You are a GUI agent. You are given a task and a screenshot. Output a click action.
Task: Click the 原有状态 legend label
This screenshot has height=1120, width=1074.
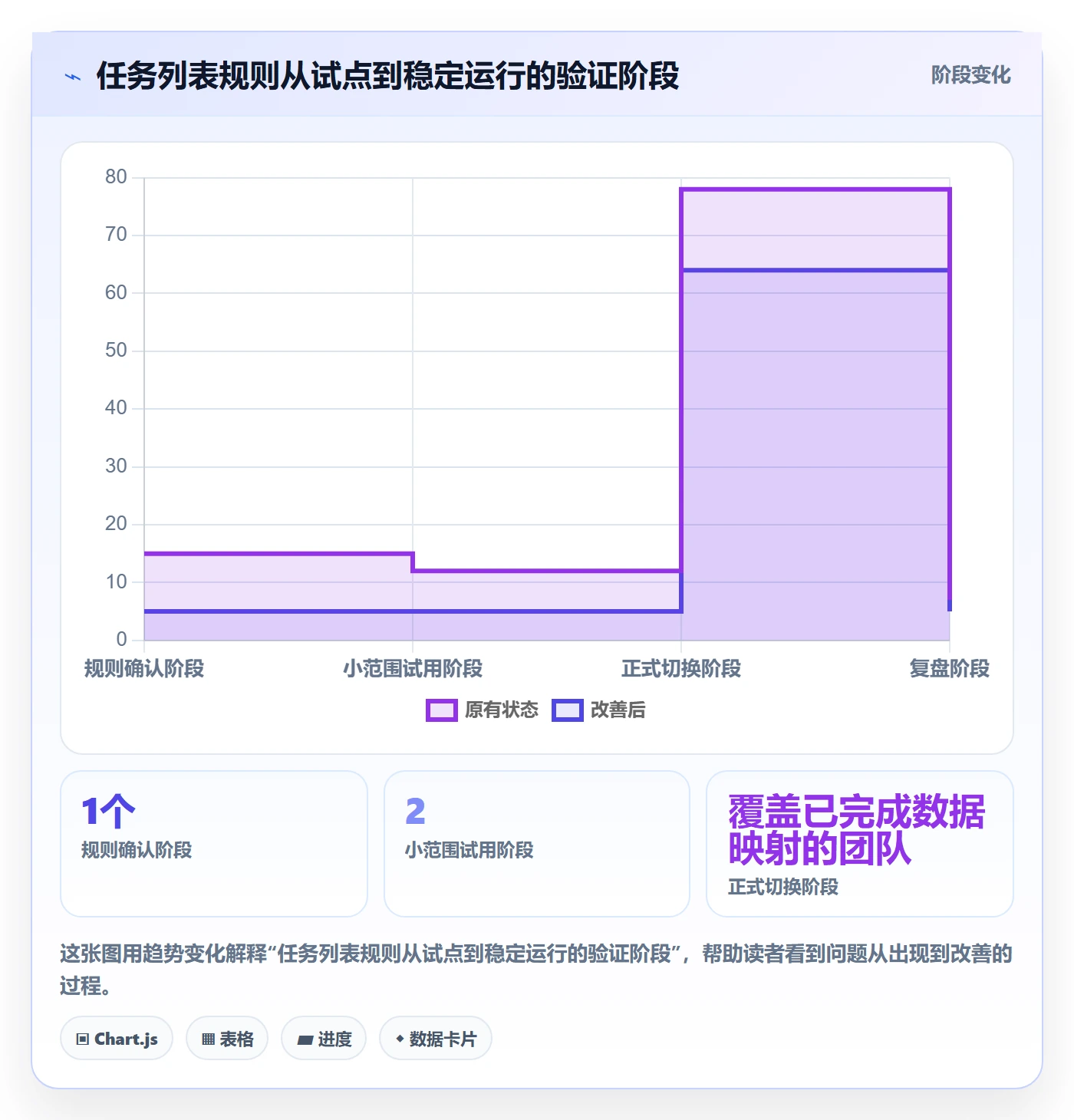pyautogui.click(x=502, y=710)
